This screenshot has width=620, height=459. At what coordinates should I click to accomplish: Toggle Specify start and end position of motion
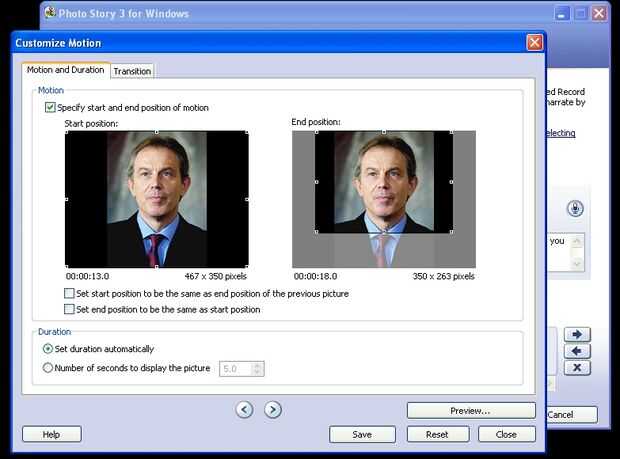pyautogui.click(x=50, y=108)
